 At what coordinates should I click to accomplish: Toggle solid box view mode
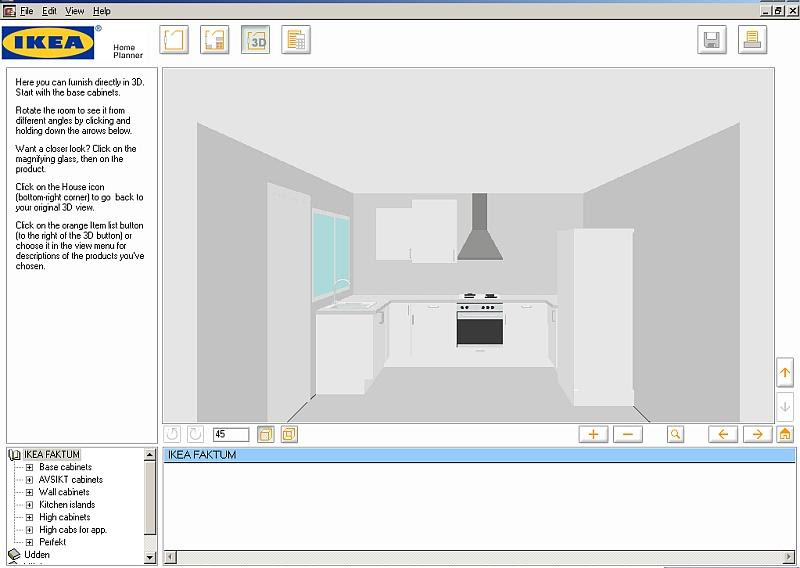[x=265, y=434]
